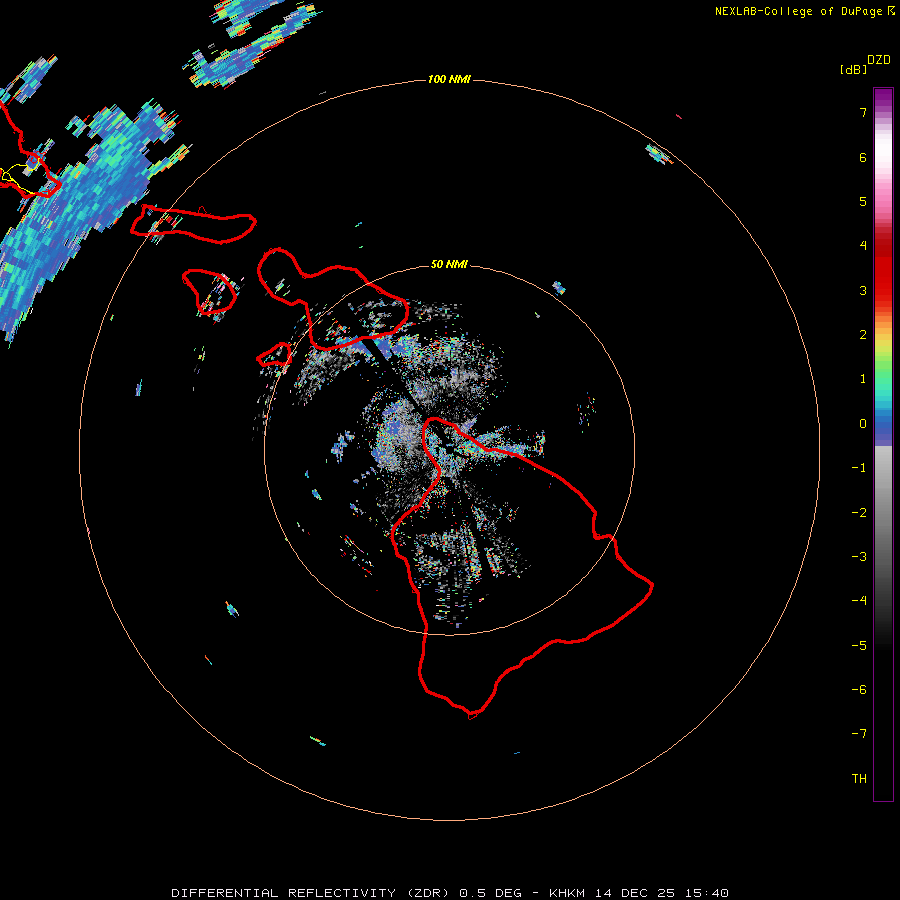Click the -4 value on the scale
This screenshot has width=900, height=900.
point(859,600)
